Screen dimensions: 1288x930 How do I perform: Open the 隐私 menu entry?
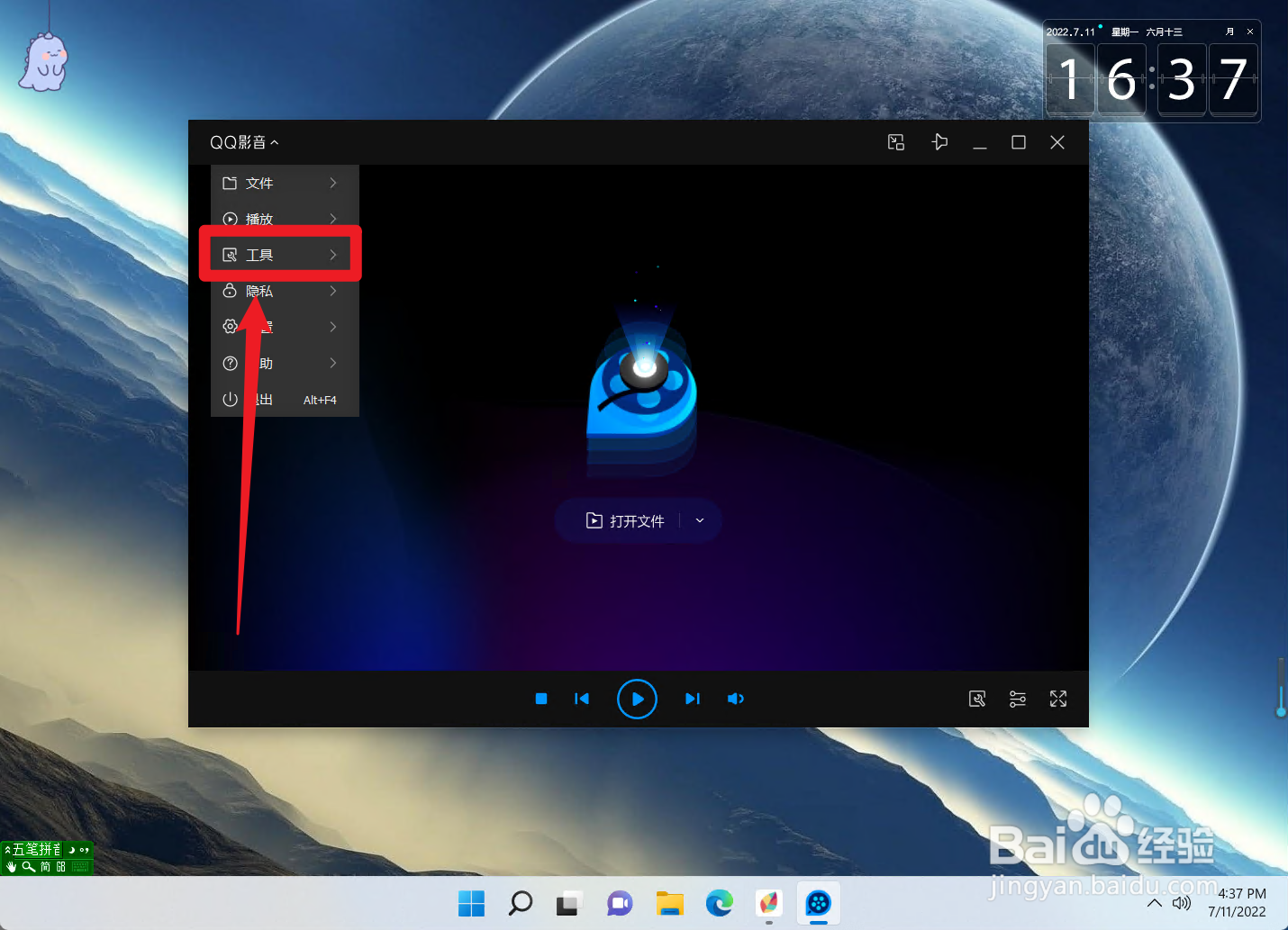285,291
